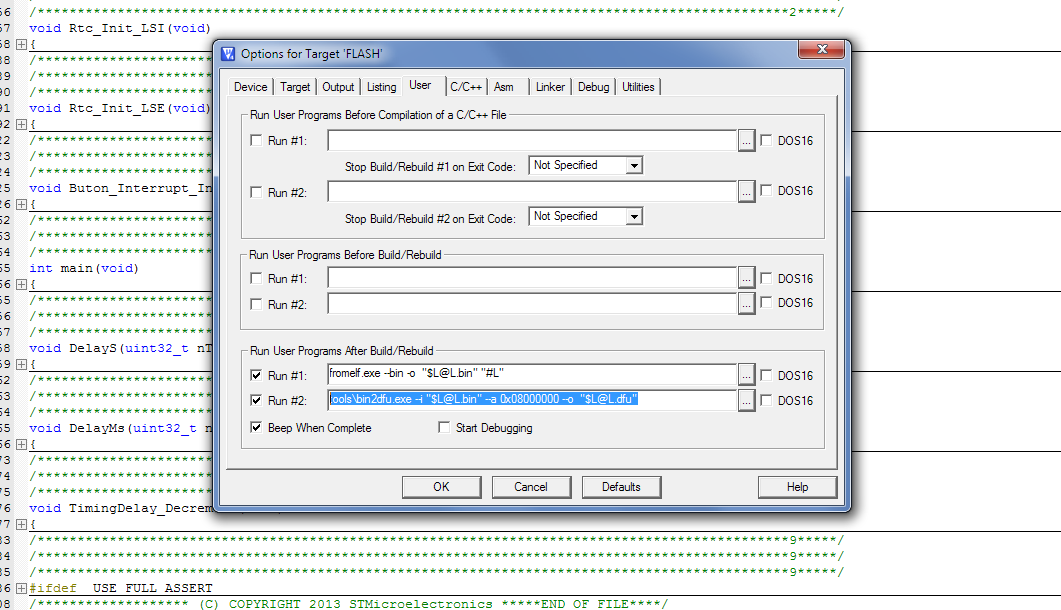Image resolution: width=1061 pixels, height=610 pixels.
Task: Expand the DelayMs function fold in the editor
Action: point(21,444)
